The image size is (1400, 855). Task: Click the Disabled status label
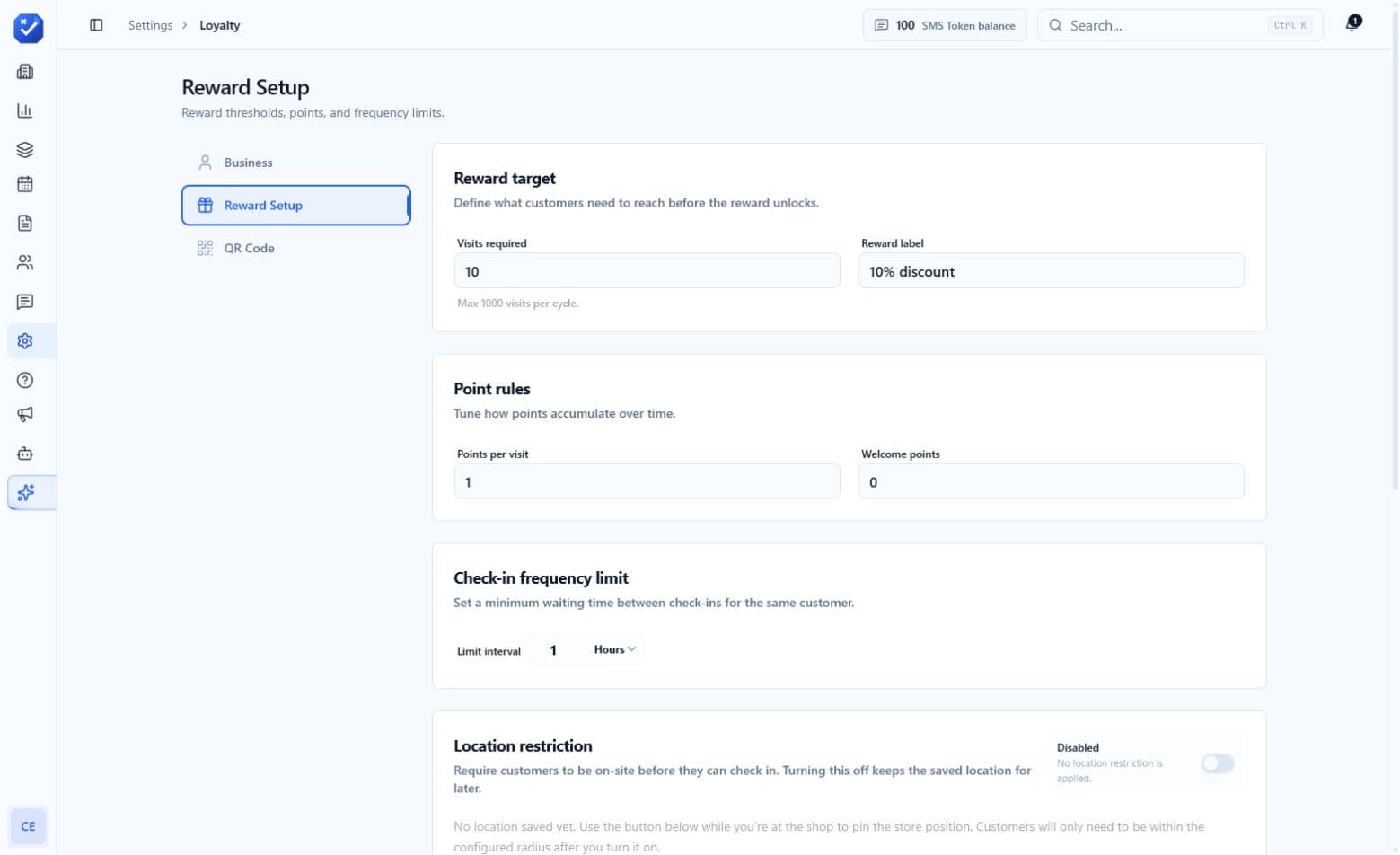tap(1078, 748)
